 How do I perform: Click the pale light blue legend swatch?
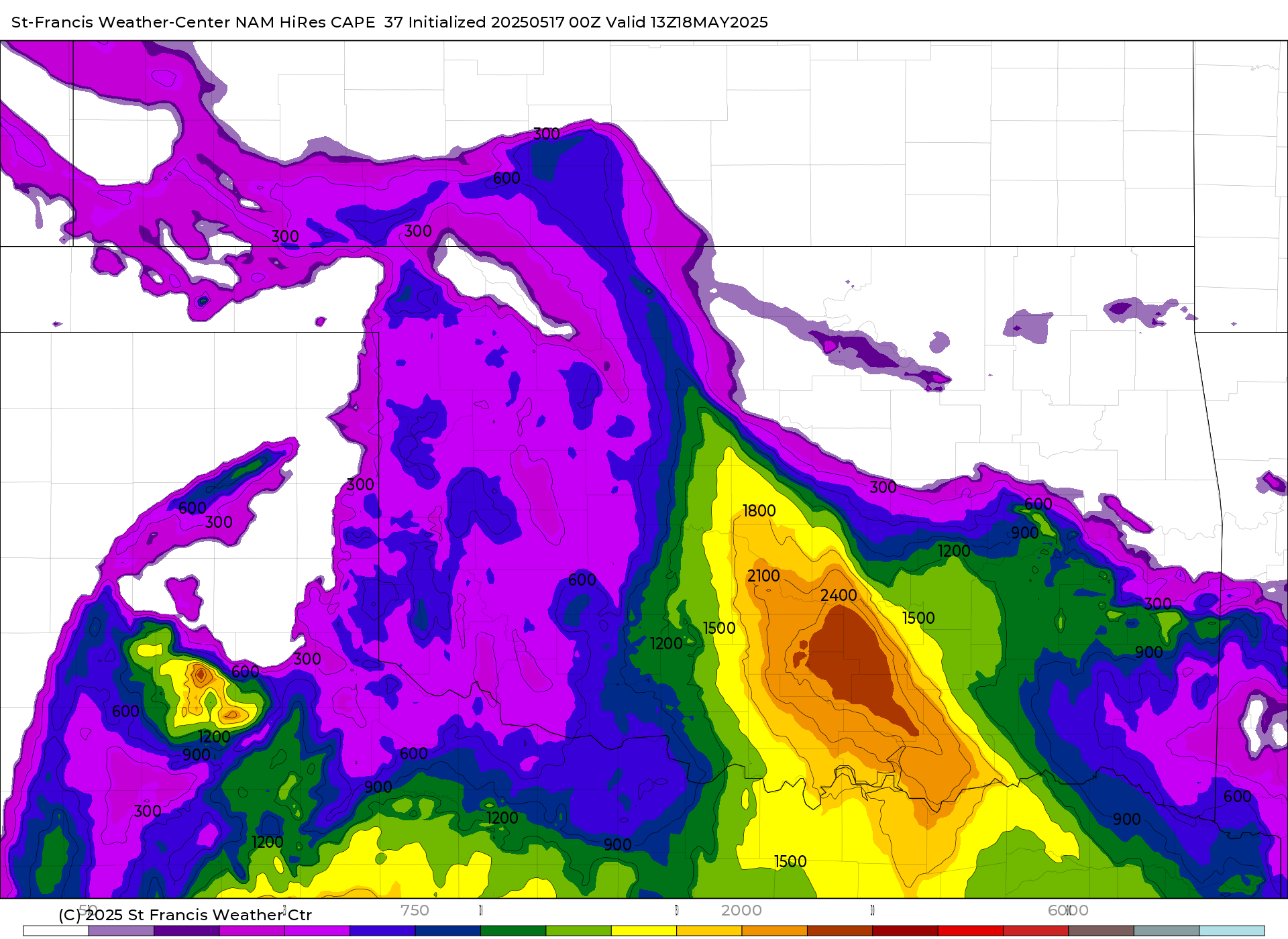(x=1232, y=931)
